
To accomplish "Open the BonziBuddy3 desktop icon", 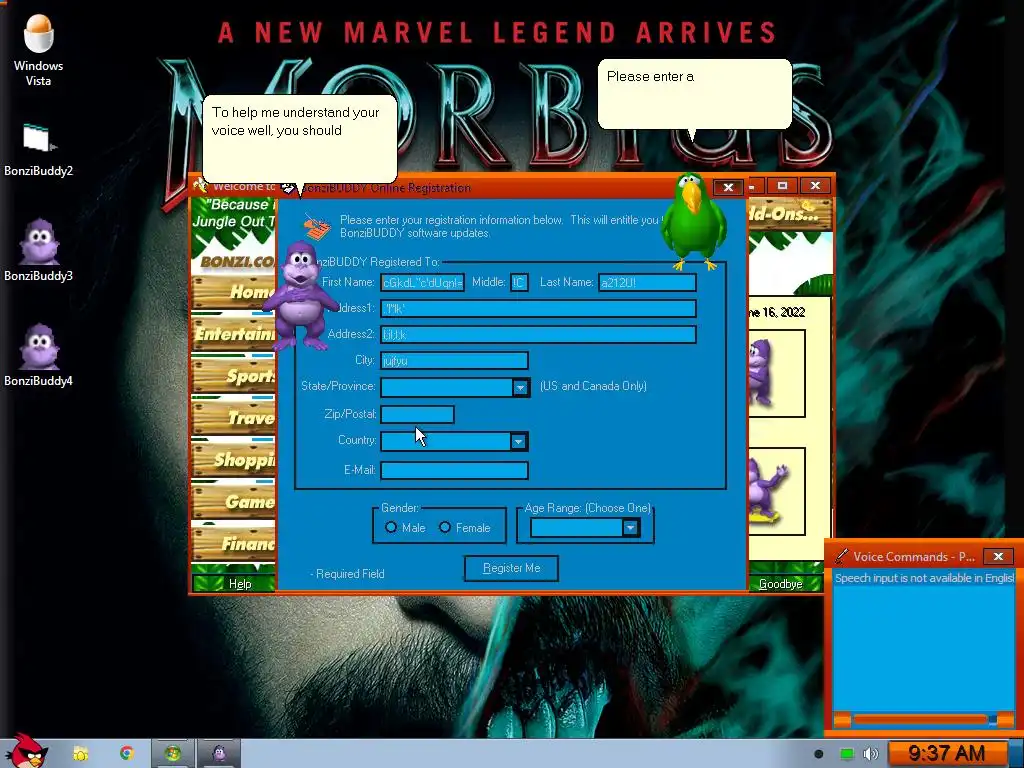I will [38, 249].
